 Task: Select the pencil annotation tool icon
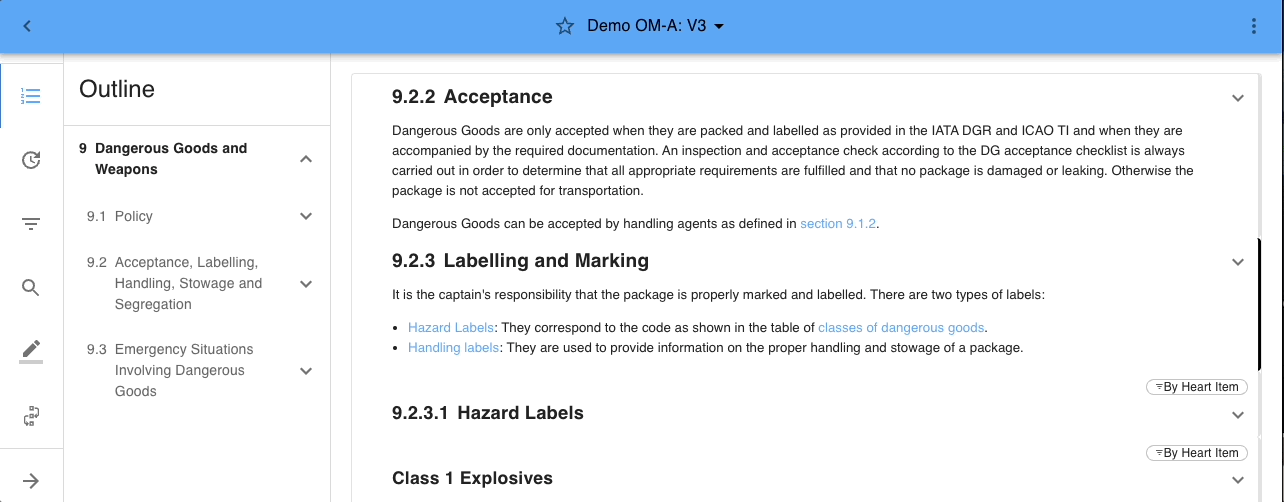pyautogui.click(x=31, y=350)
